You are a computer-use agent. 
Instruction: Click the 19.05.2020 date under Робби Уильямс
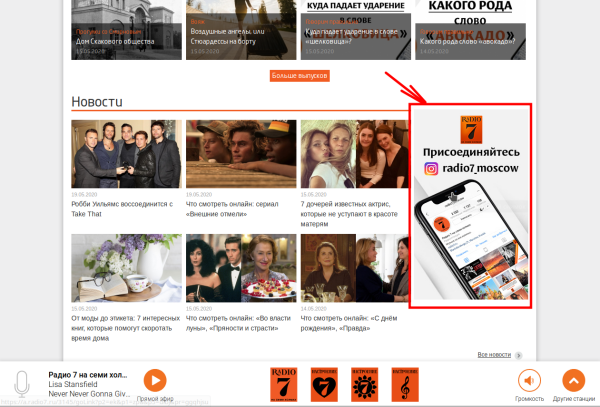[x=84, y=194]
